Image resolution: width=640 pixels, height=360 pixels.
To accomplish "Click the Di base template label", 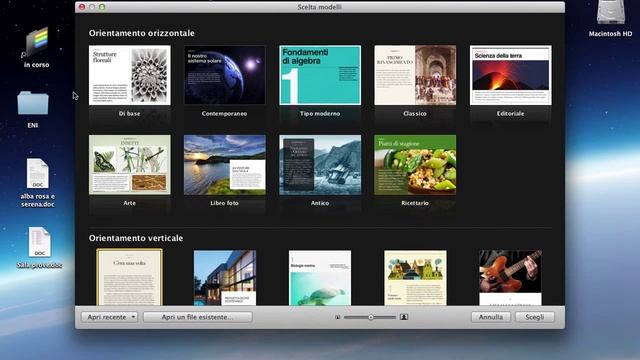I will [x=129, y=113].
